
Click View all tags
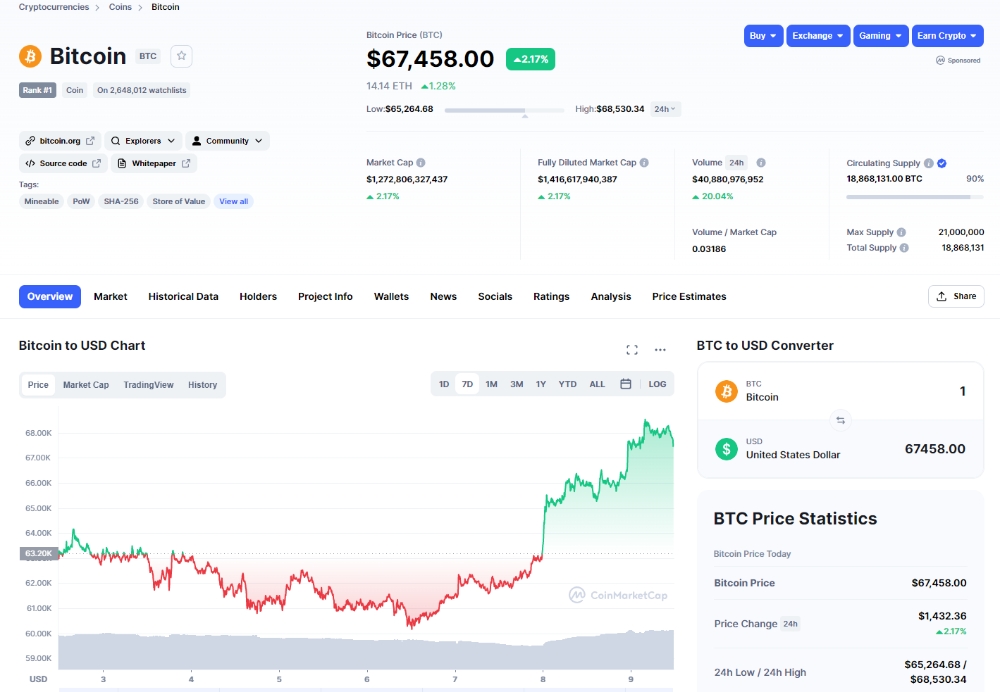[x=233, y=202]
